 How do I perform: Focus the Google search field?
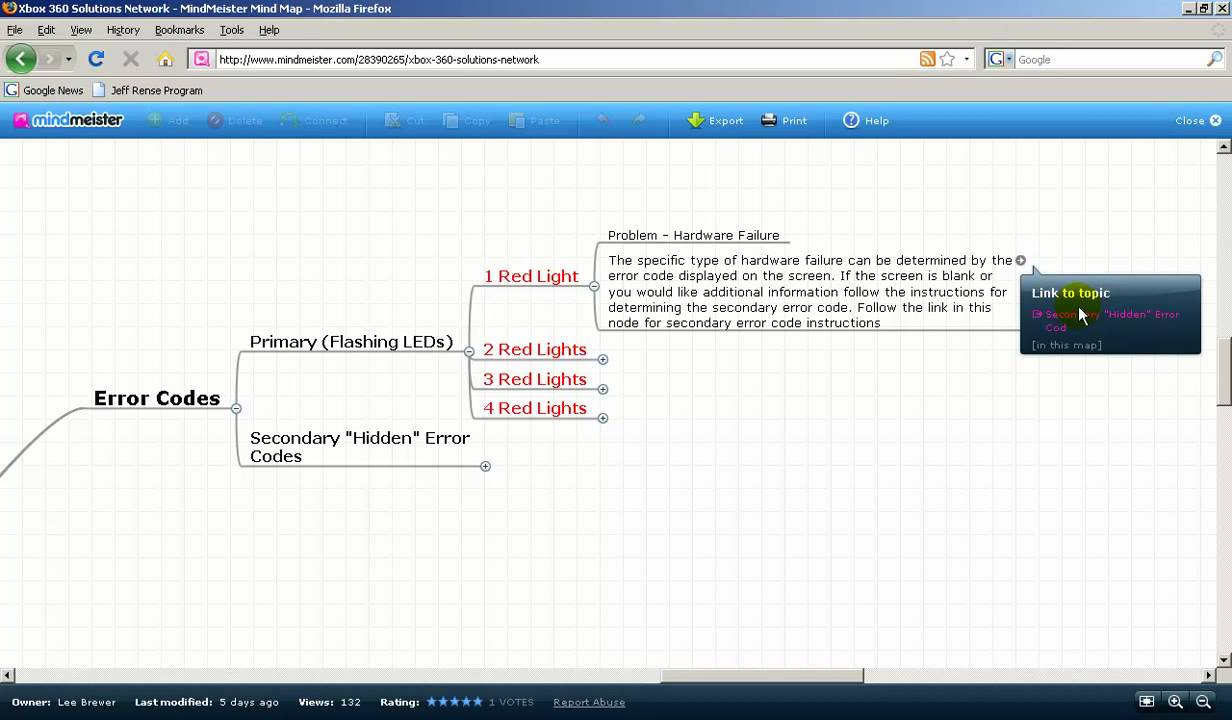1110,59
